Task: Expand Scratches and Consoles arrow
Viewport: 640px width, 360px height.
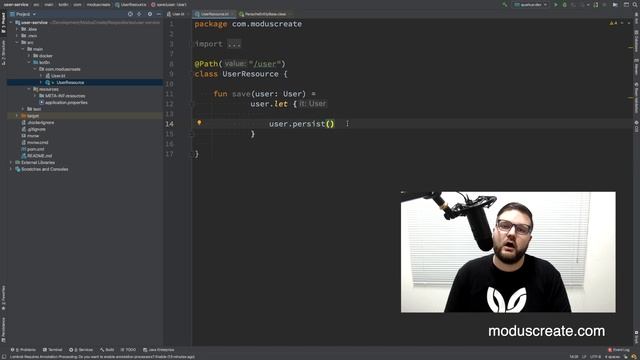Action: [x=11, y=169]
